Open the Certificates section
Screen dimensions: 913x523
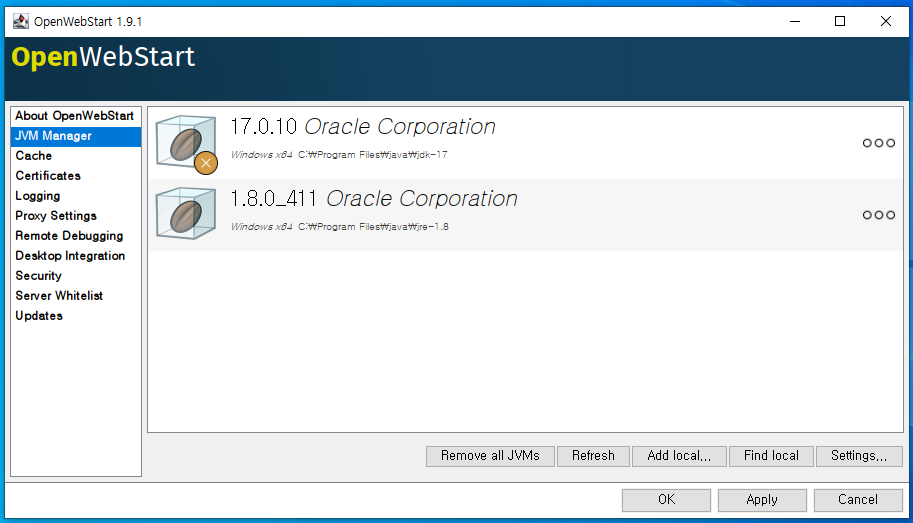(x=76, y=176)
